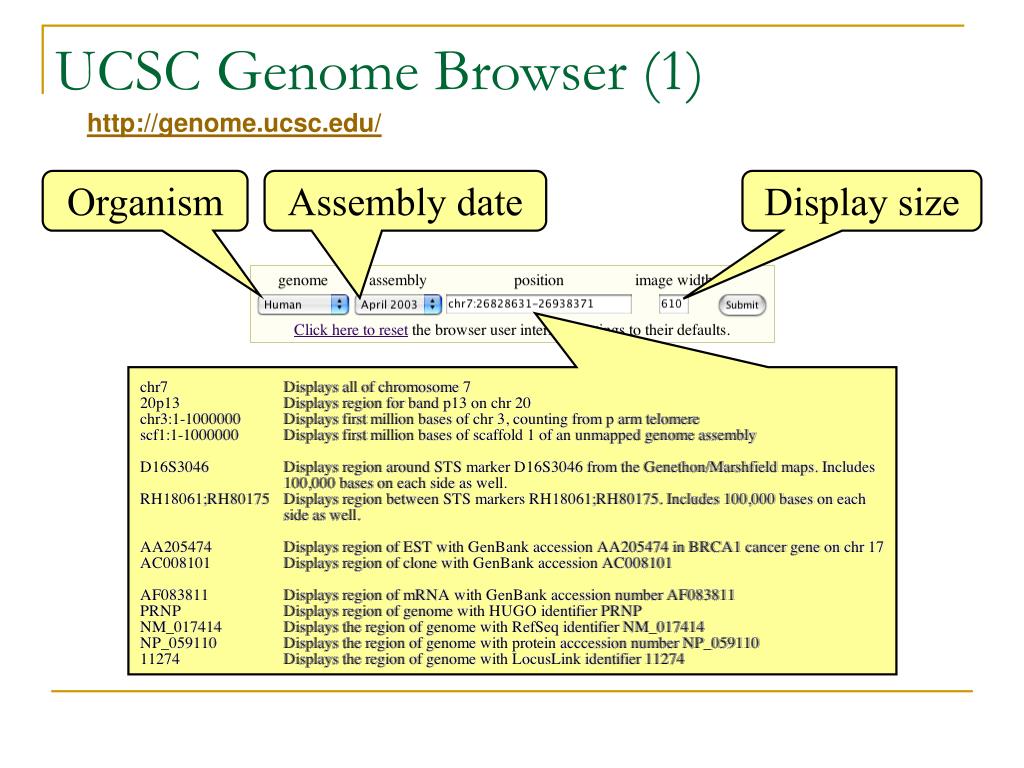
Task: Click the example query 'D16S3046'
Action: pyautogui.click(x=174, y=467)
